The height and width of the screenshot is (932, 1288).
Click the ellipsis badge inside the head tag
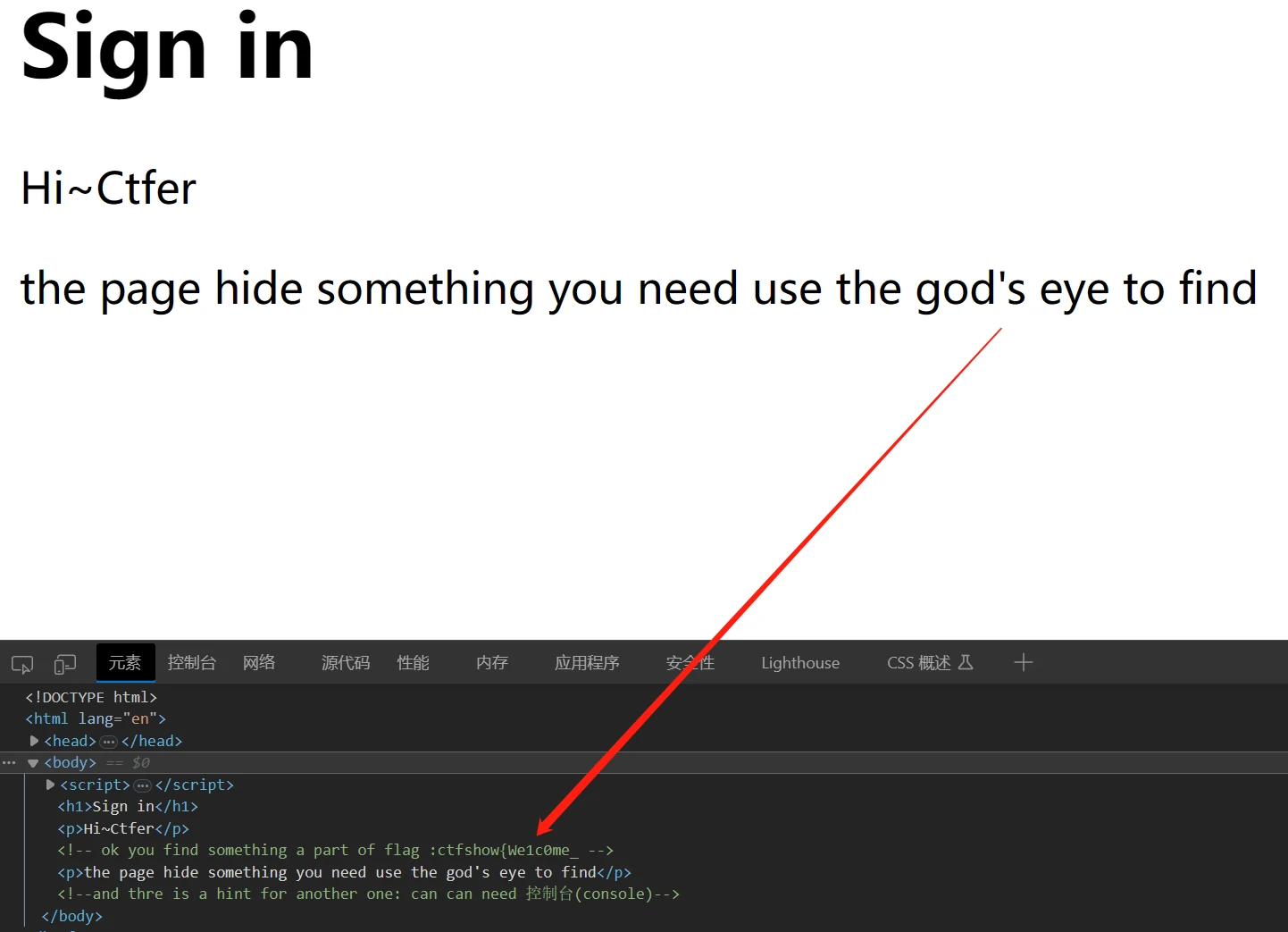pyautogui.click(x=109, y=742)
